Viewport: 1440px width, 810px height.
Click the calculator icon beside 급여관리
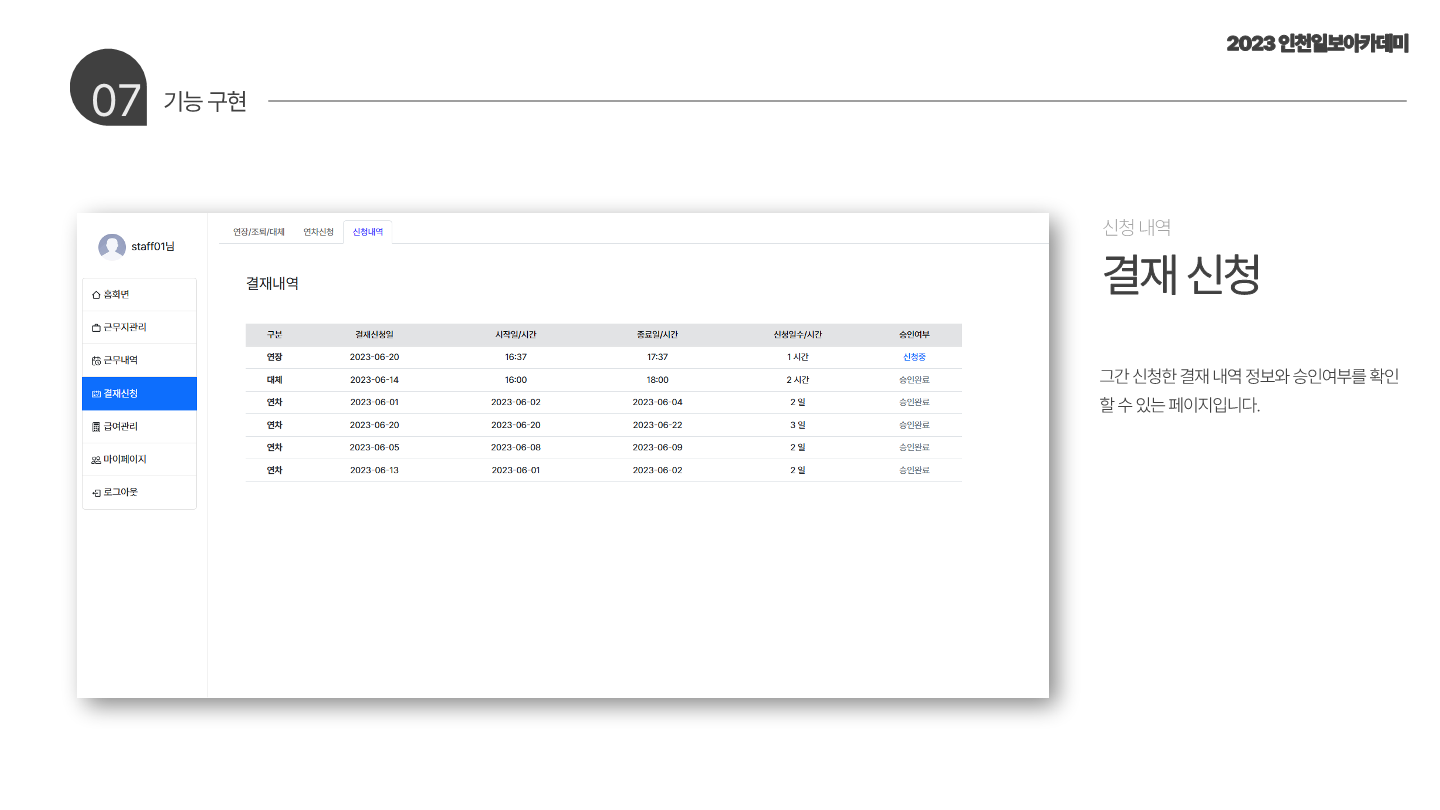click(96, 426)
